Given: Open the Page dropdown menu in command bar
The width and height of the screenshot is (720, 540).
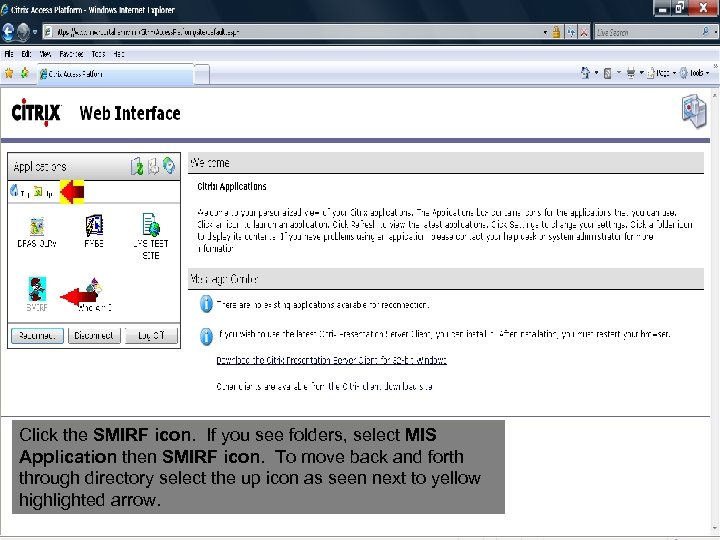Looking at the screenshot, I should (x=662, y=73).
